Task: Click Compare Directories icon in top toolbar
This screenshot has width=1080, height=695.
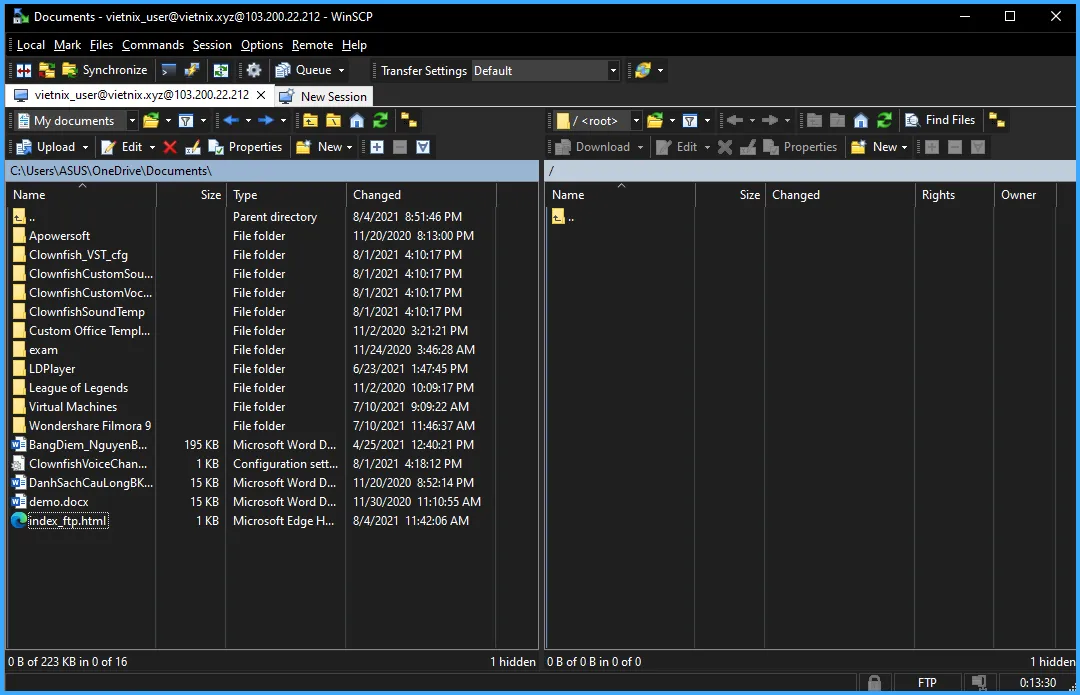Action: pos(24,70)
